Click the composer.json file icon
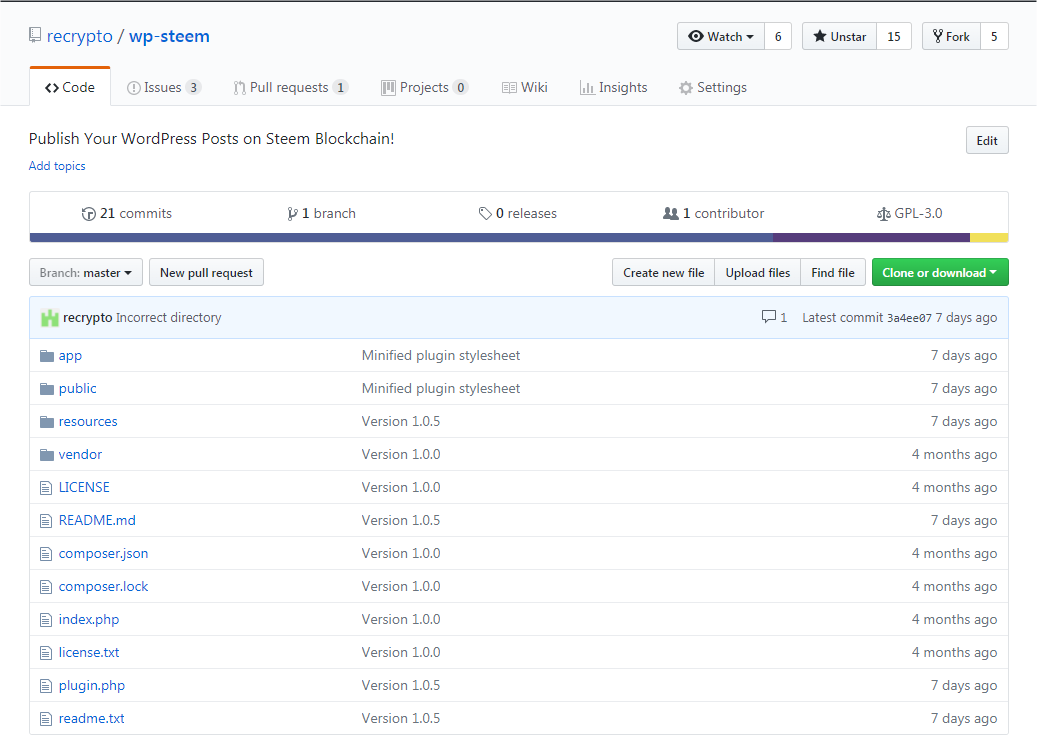 [46, 554]
